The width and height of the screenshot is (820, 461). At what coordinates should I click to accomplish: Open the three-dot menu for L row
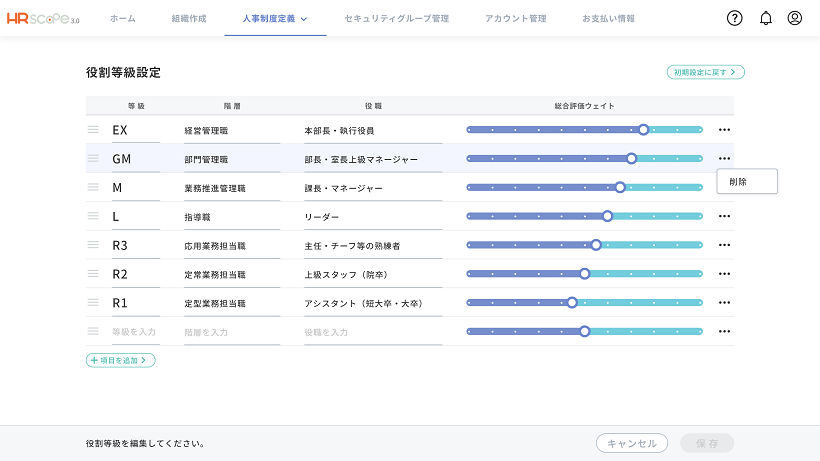point(724,216)
